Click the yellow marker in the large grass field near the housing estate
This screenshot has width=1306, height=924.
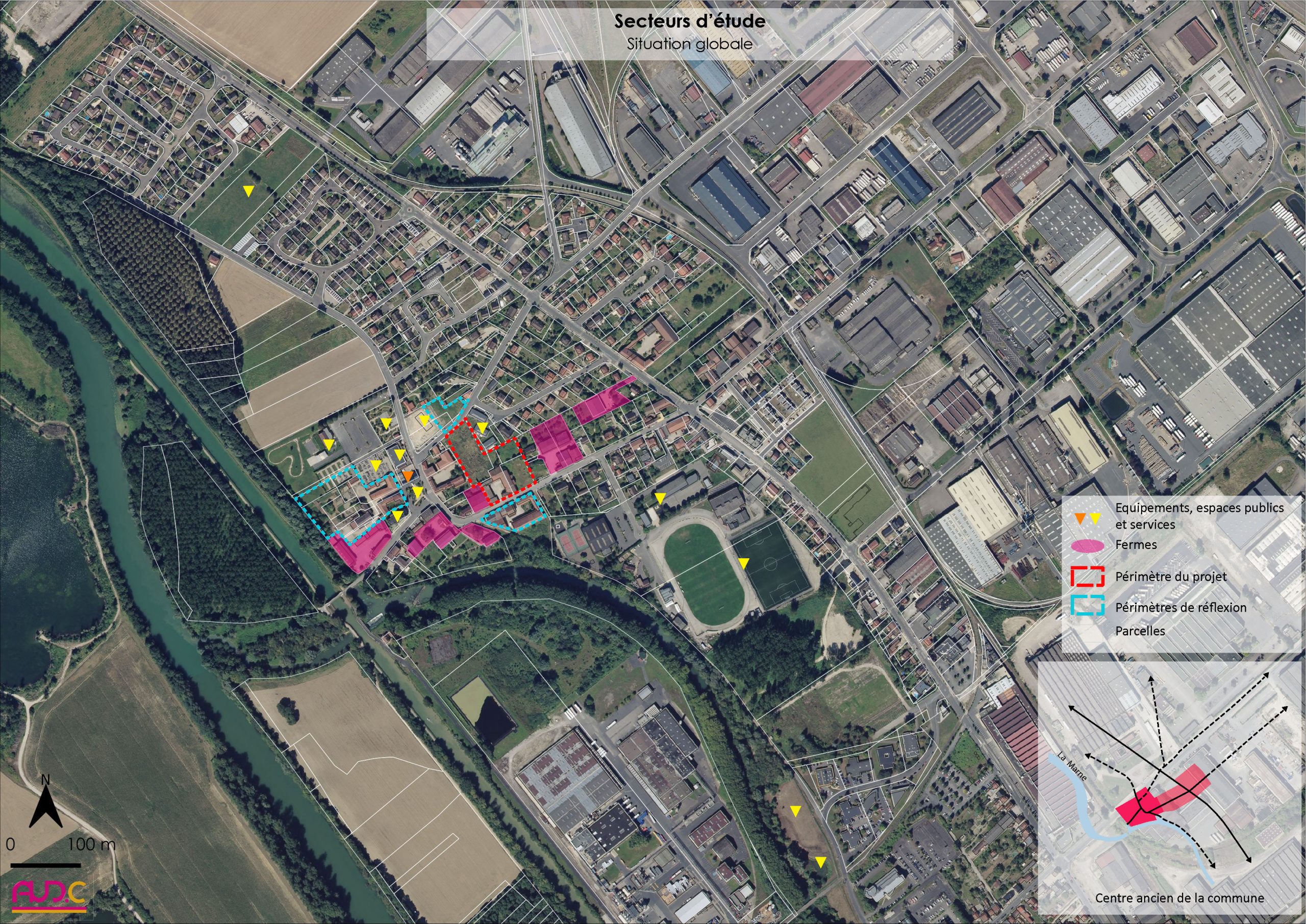pyautogui.click(x=248, y=192)
